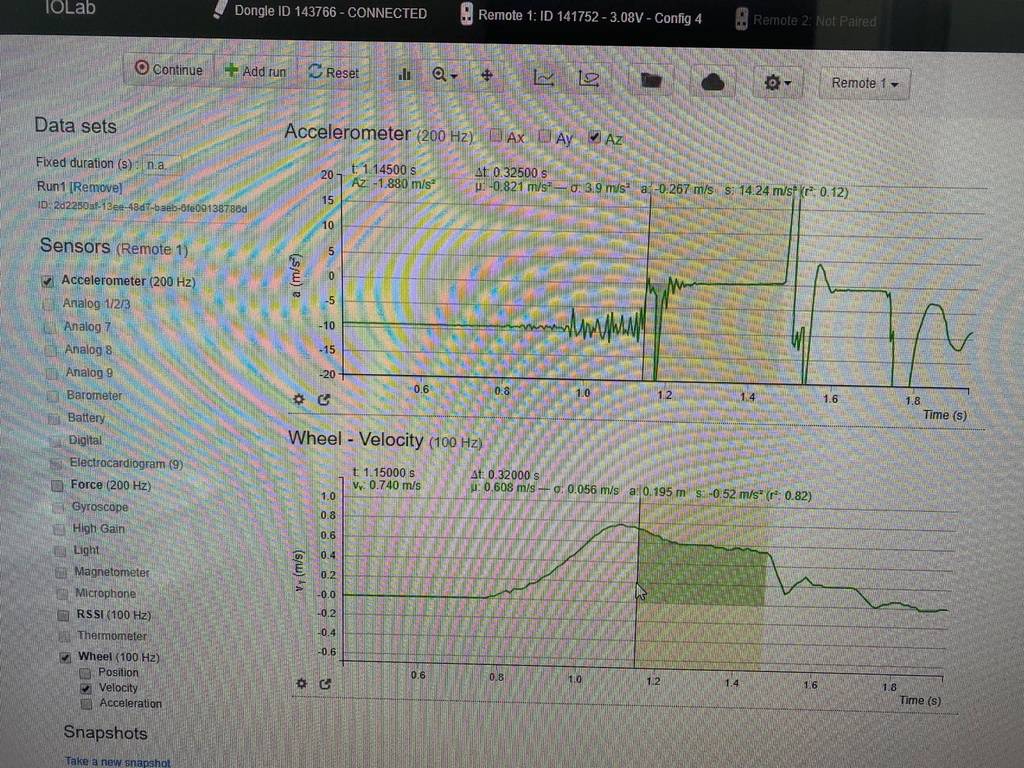Click the Remote 2 device icon
Viewport: 1024px width, 768px height.
point(741,19)
